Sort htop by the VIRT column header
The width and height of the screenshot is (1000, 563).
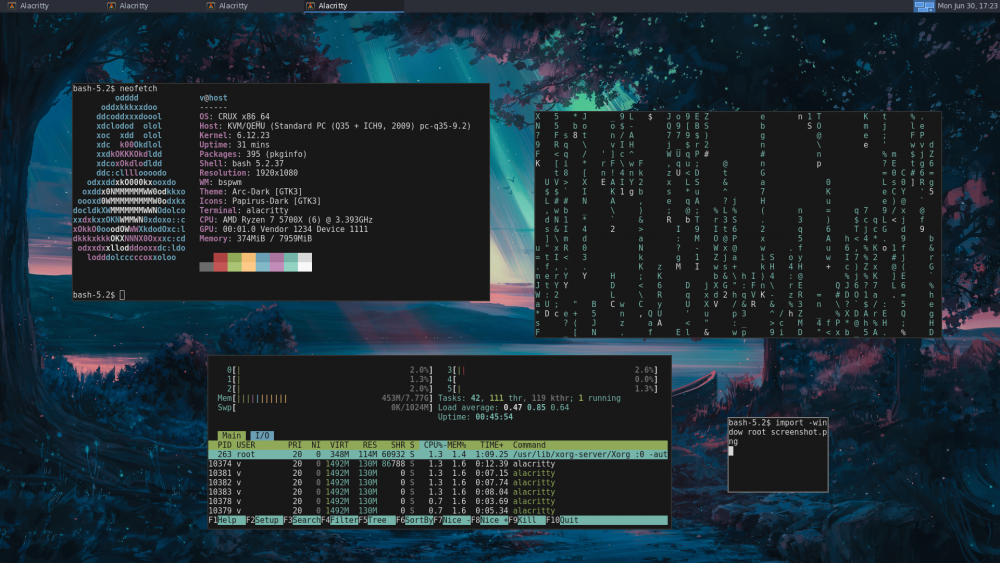(339, 445)
